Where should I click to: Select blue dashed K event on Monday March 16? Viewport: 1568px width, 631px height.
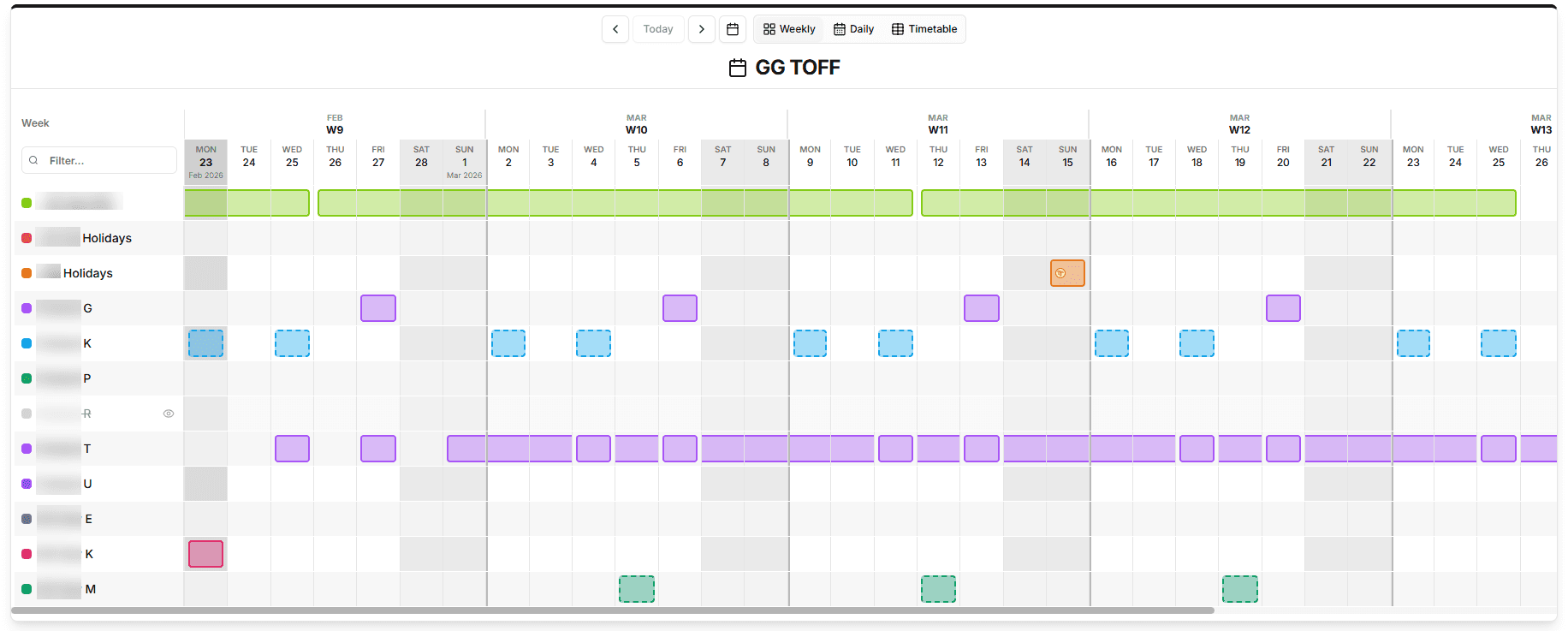1112,343
